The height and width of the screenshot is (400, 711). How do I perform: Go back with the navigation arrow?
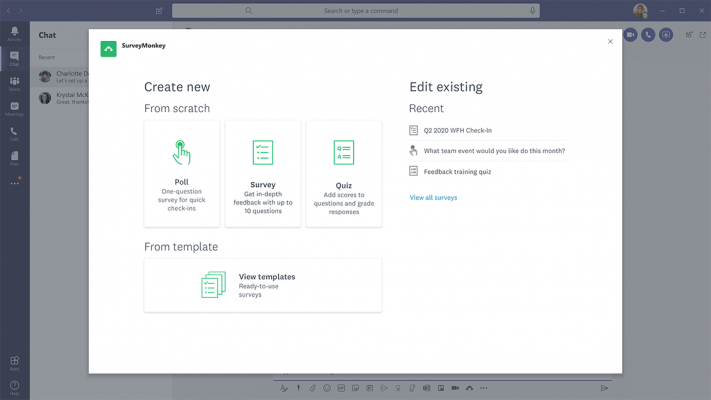(9, 10)
